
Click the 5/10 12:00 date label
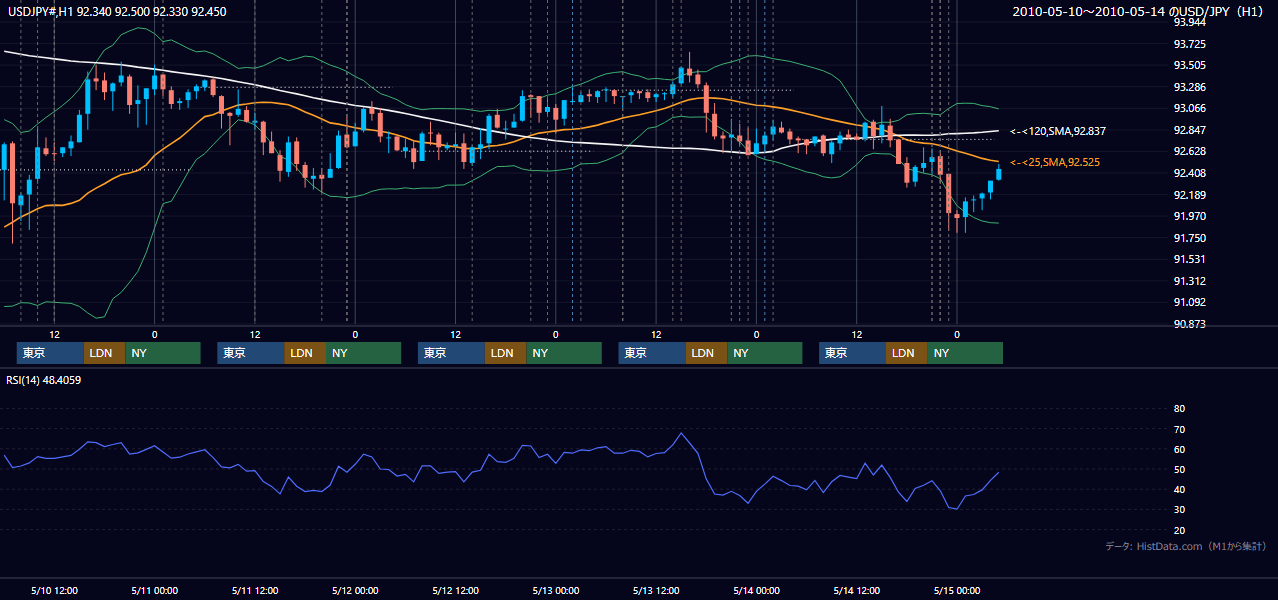point(55,590)
